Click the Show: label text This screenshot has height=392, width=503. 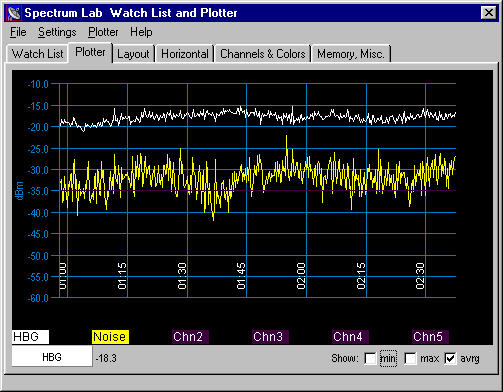tap(345, 359)
